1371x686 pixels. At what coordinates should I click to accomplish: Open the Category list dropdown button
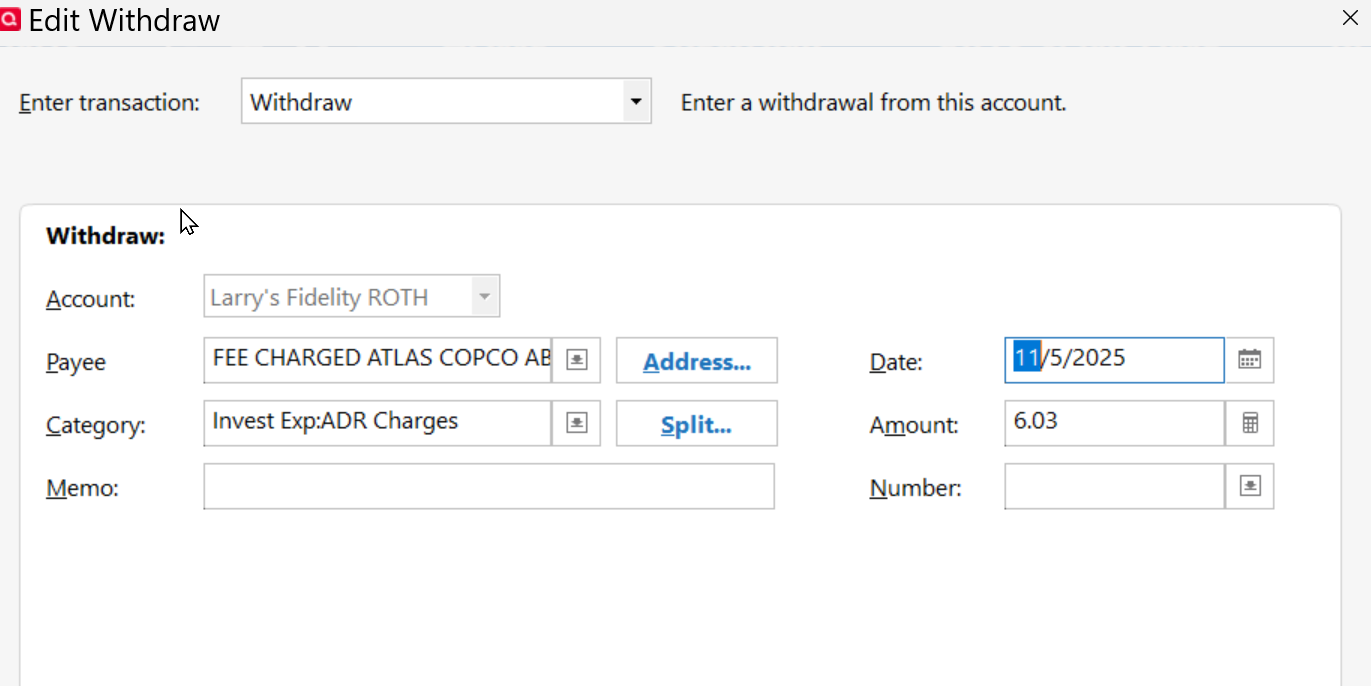point(576,423)
